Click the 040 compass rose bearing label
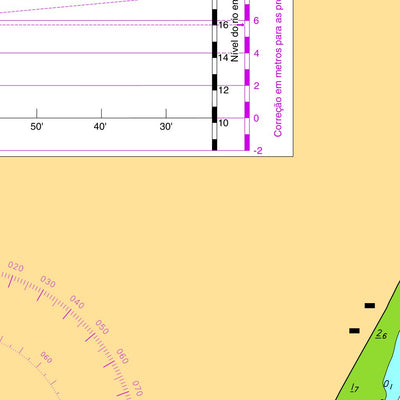 pos(77,302)
